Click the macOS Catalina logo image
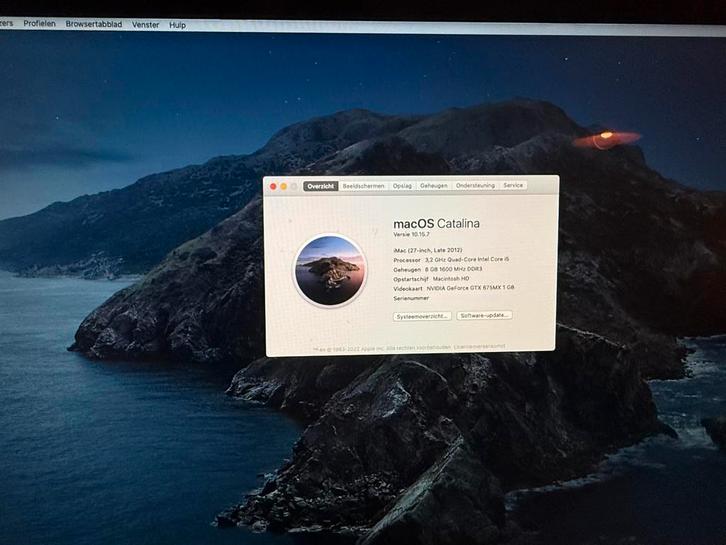The width and height of the screenshot is (726, 545). 331,270
